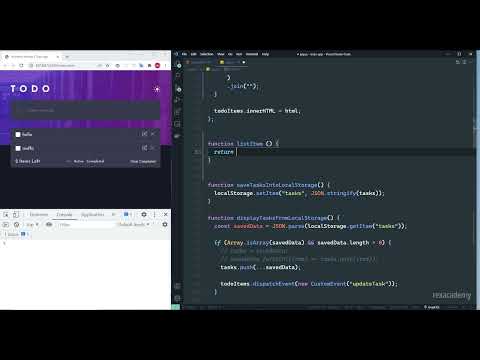Open console settings gear icon
480x360 pixels.
tap(165, 225)
